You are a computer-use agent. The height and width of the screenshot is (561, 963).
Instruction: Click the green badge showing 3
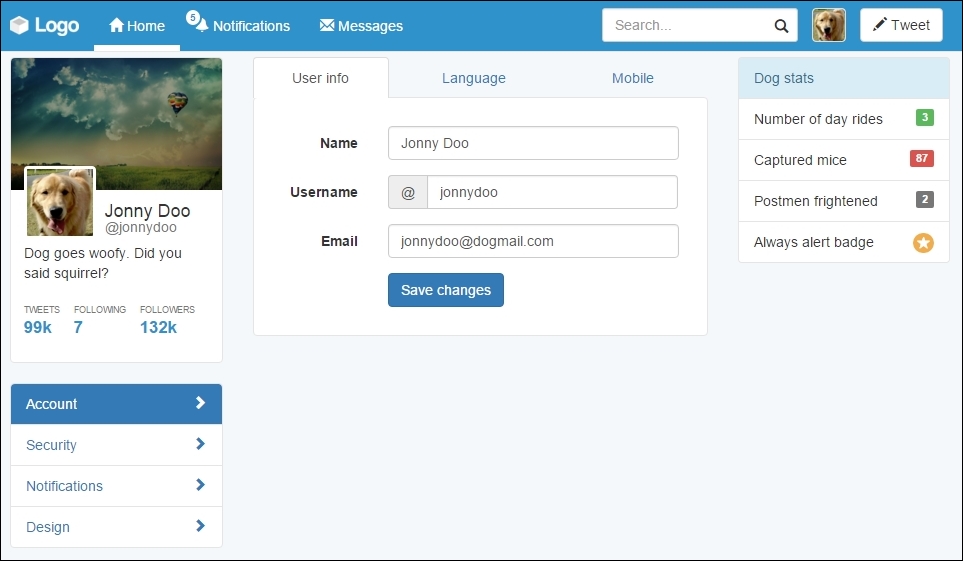coord(924,117)
